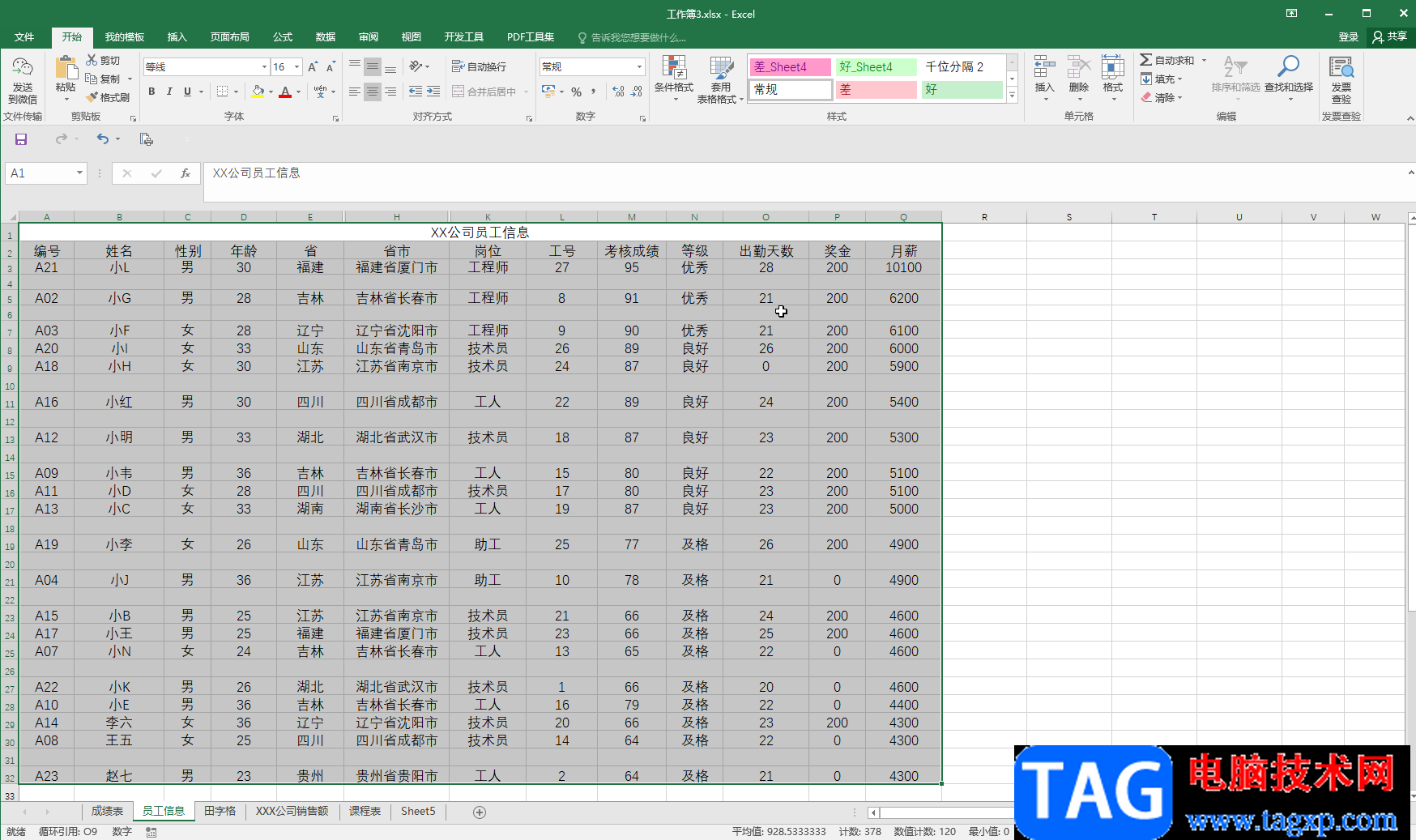Switch to the 插入 ribbon tab
Viewport: 1416px width, 840px height.
click(x=177, y=37)
